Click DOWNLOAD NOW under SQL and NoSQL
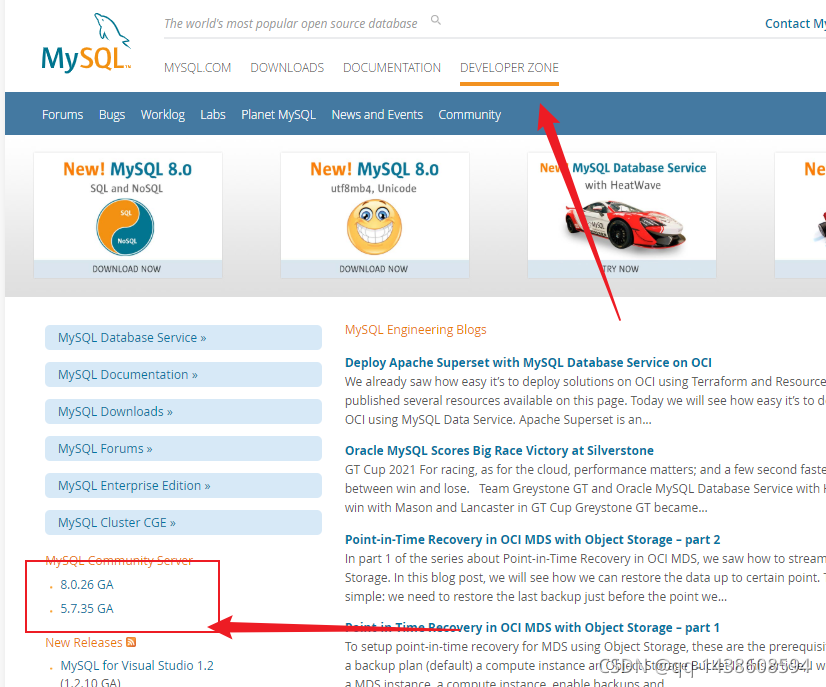Screen dimensions: 826x687 tap(127, 269)
